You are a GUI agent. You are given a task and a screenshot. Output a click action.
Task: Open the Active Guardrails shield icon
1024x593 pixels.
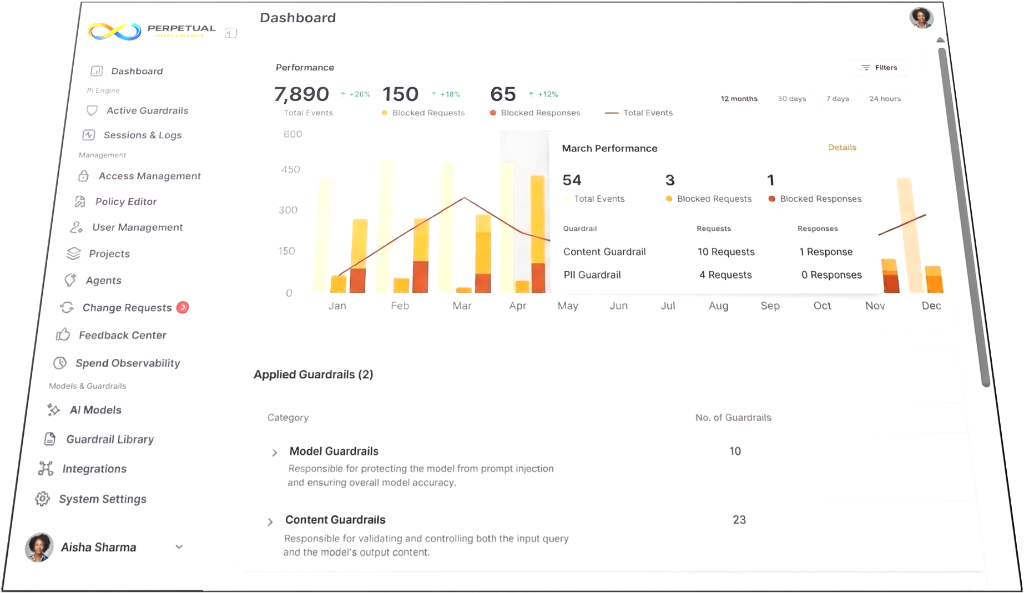(x=91, y=109)
